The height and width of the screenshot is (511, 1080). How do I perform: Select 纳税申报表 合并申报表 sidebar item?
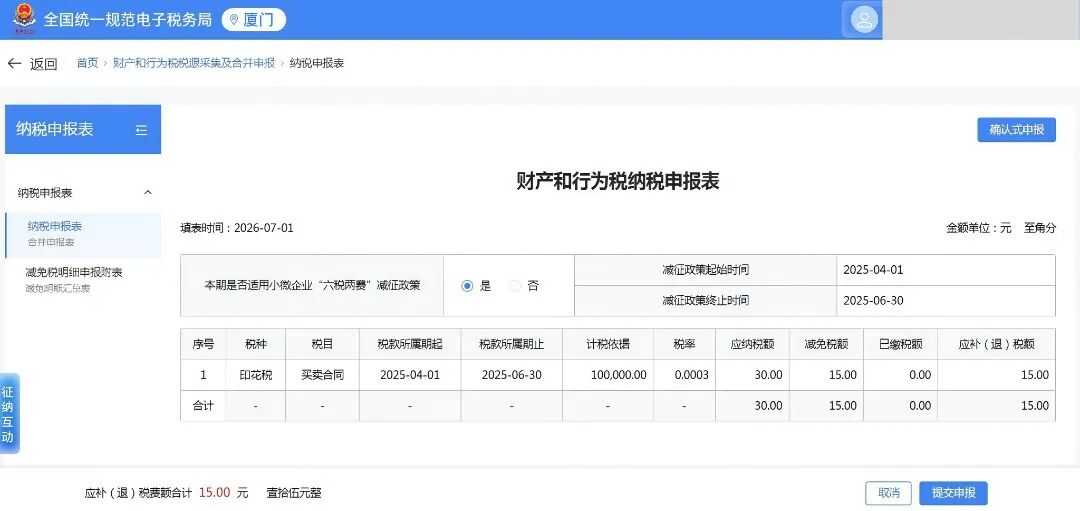point(83,234)
